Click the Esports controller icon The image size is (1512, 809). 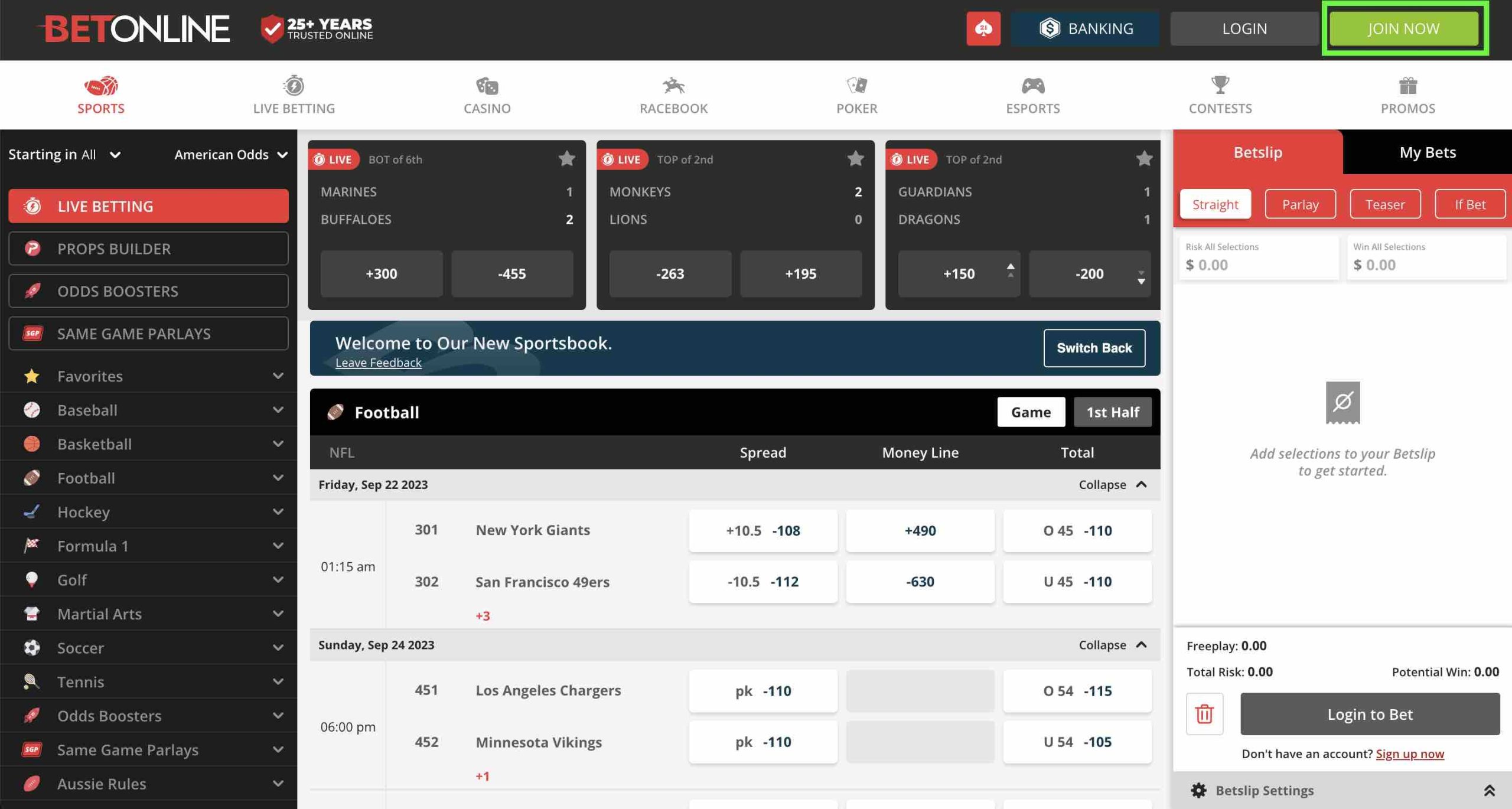tap(1033, 85)
